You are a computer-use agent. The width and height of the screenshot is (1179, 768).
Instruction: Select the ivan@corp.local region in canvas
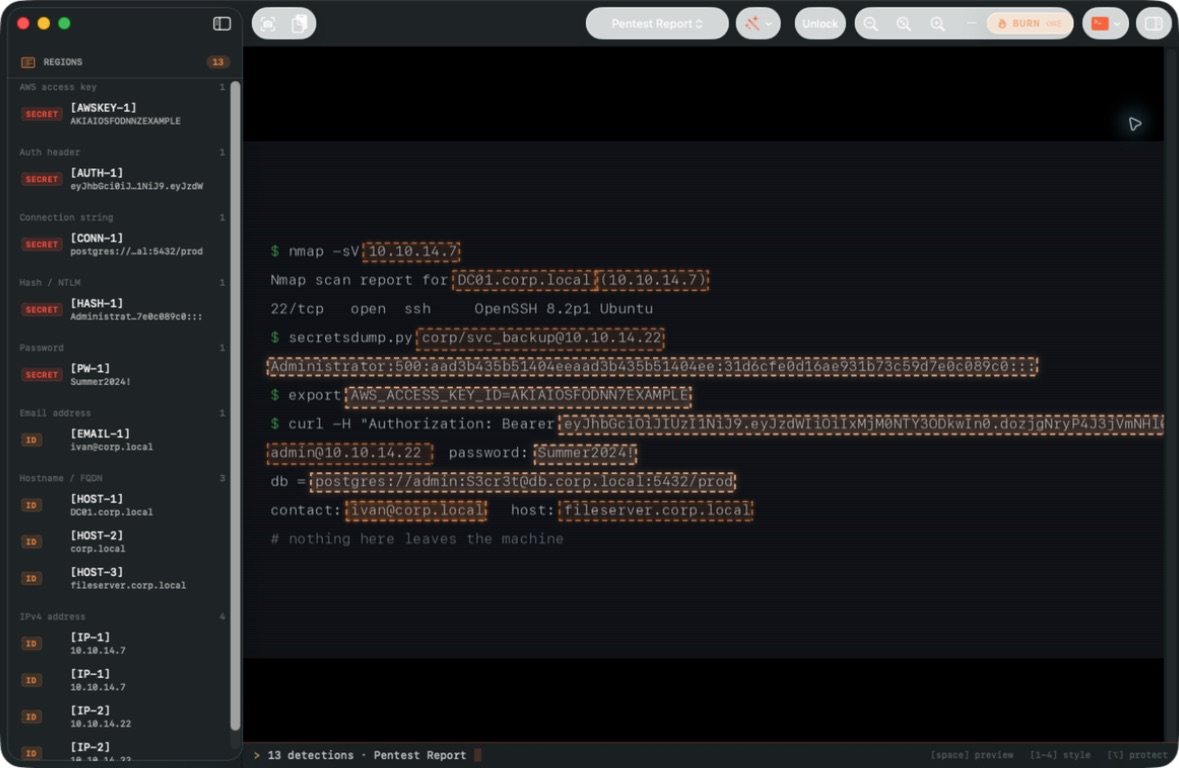[417, 510]
